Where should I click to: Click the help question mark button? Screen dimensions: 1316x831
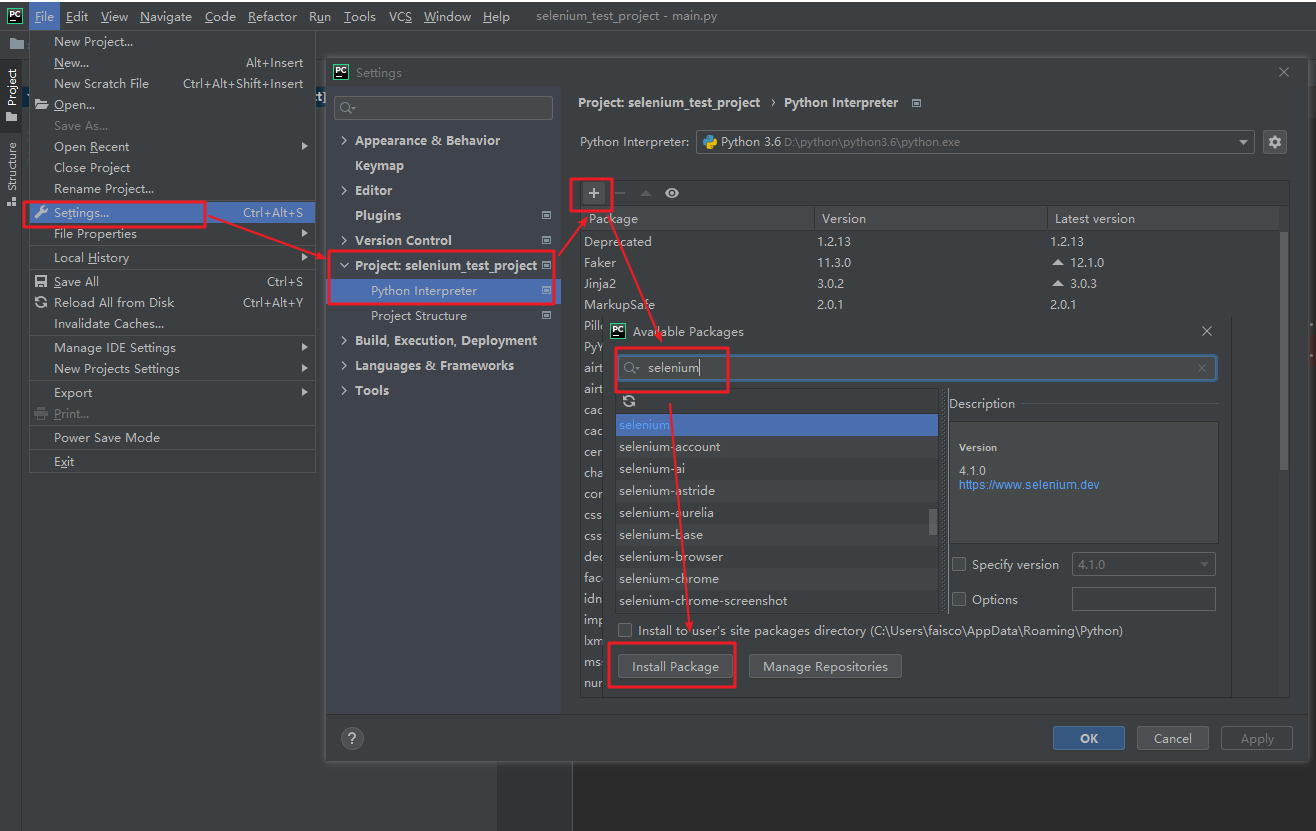[352, 738]
